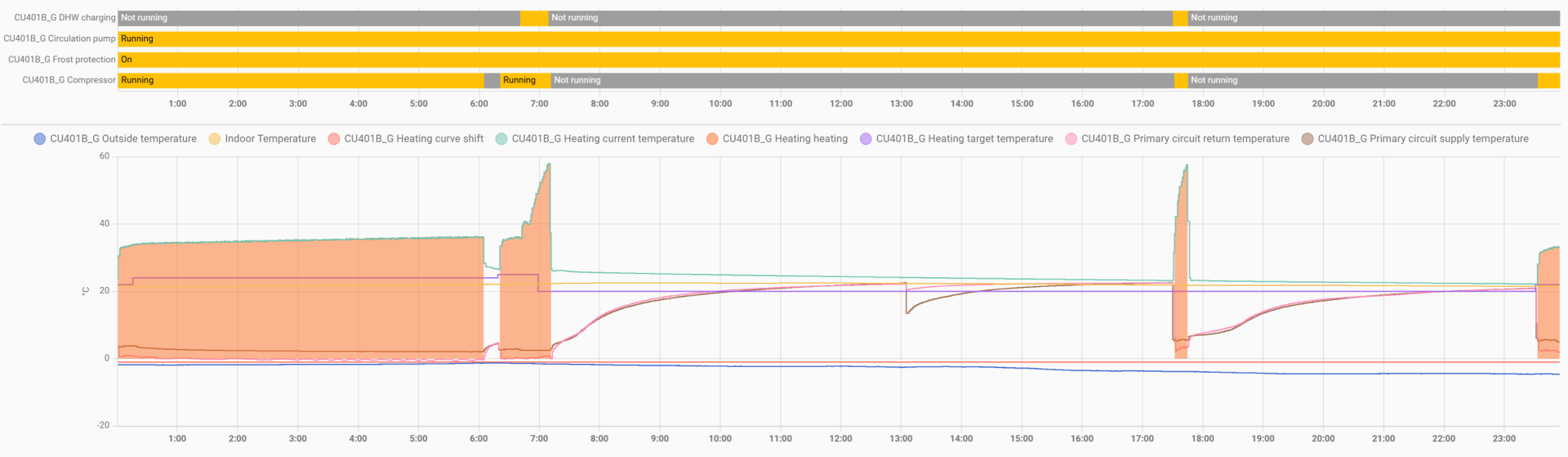Click the Heating curve shift legend circle

click(x=334, y=139)
